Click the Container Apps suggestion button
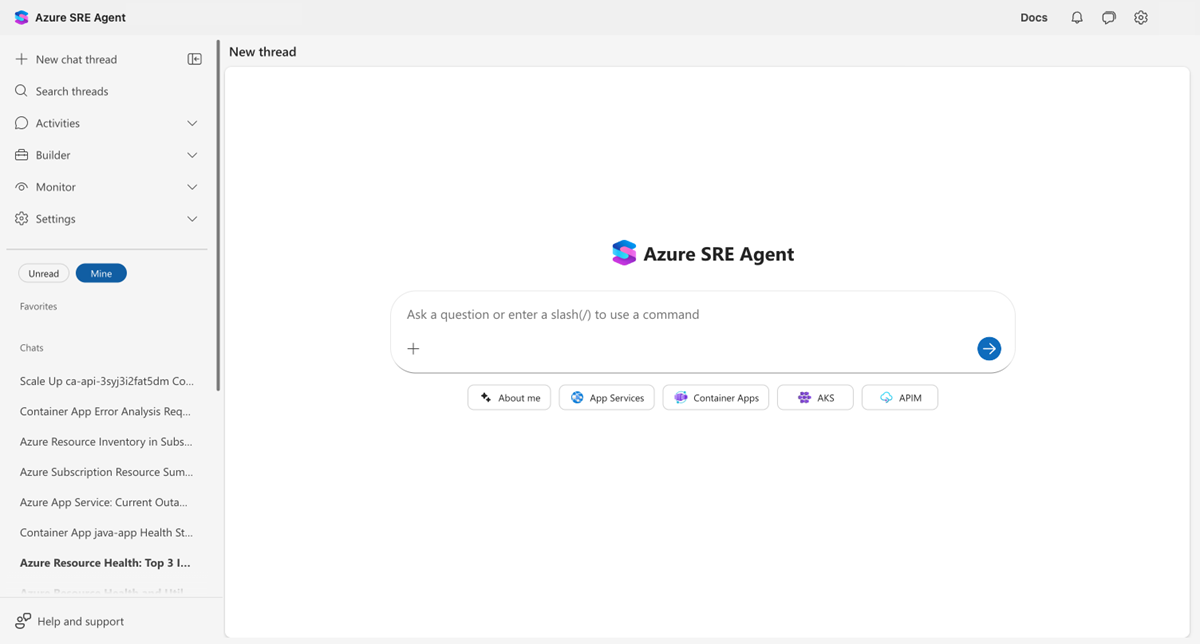This screenshot has width=1200, height=644. click(716, 398)
